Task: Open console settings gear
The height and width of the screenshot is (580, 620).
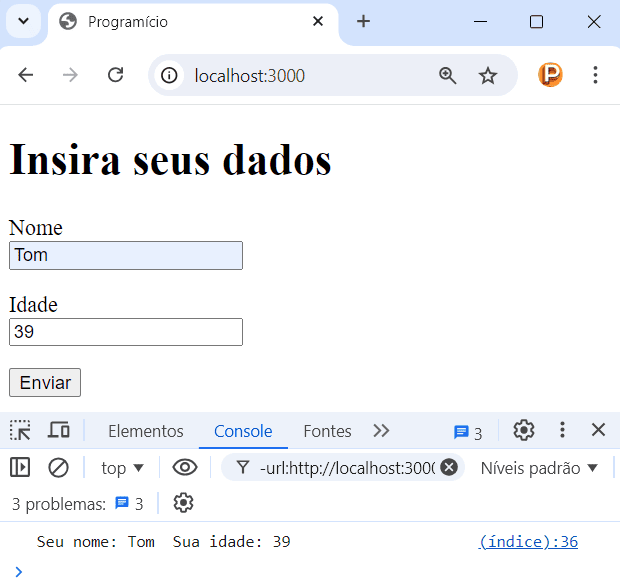Action: [x=183, y=503]
